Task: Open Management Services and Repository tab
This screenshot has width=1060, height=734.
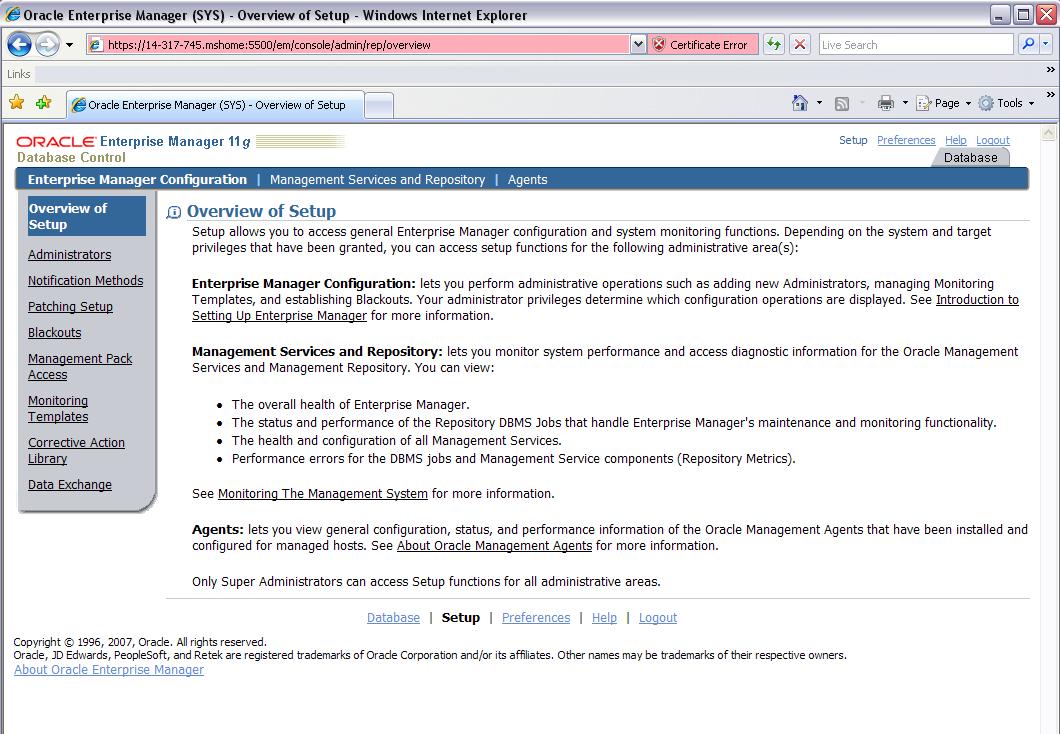Action: [x=377, y=180]
